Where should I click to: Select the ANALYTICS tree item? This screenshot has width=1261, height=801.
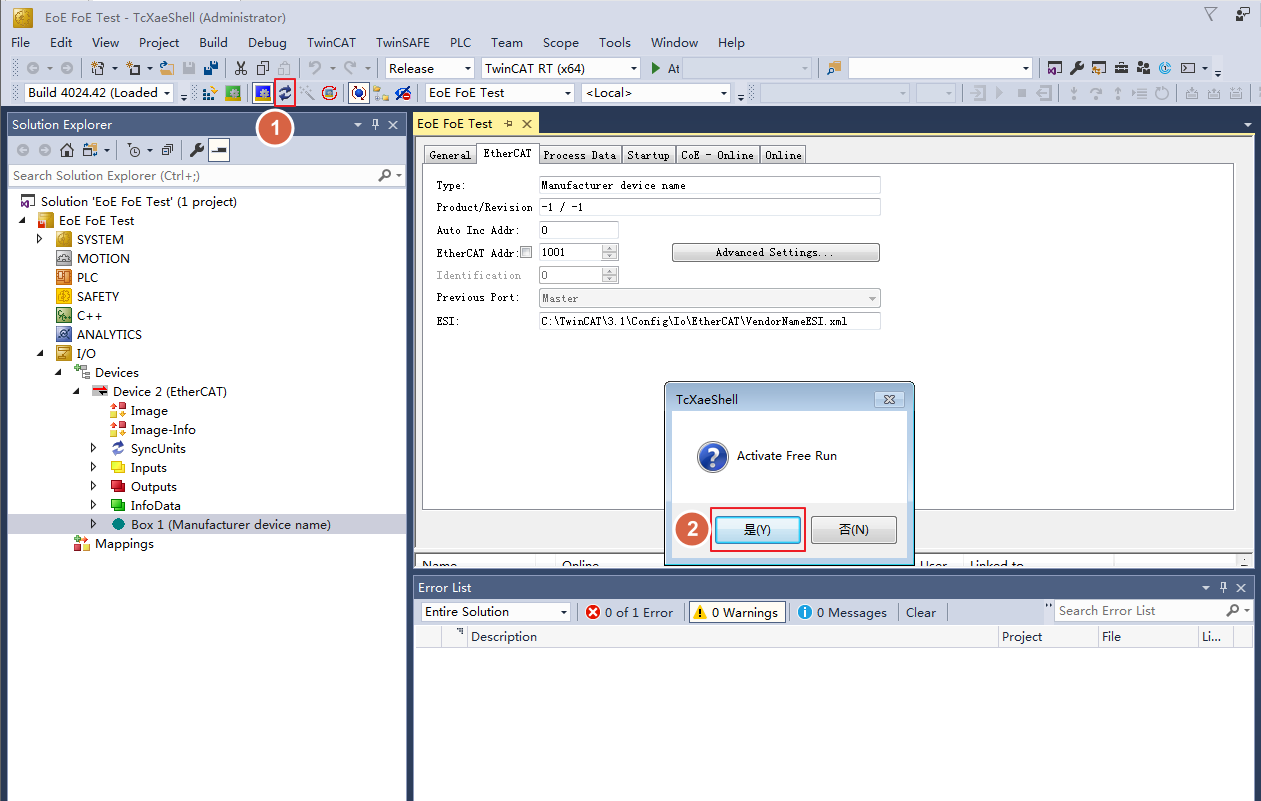[109, 334]
